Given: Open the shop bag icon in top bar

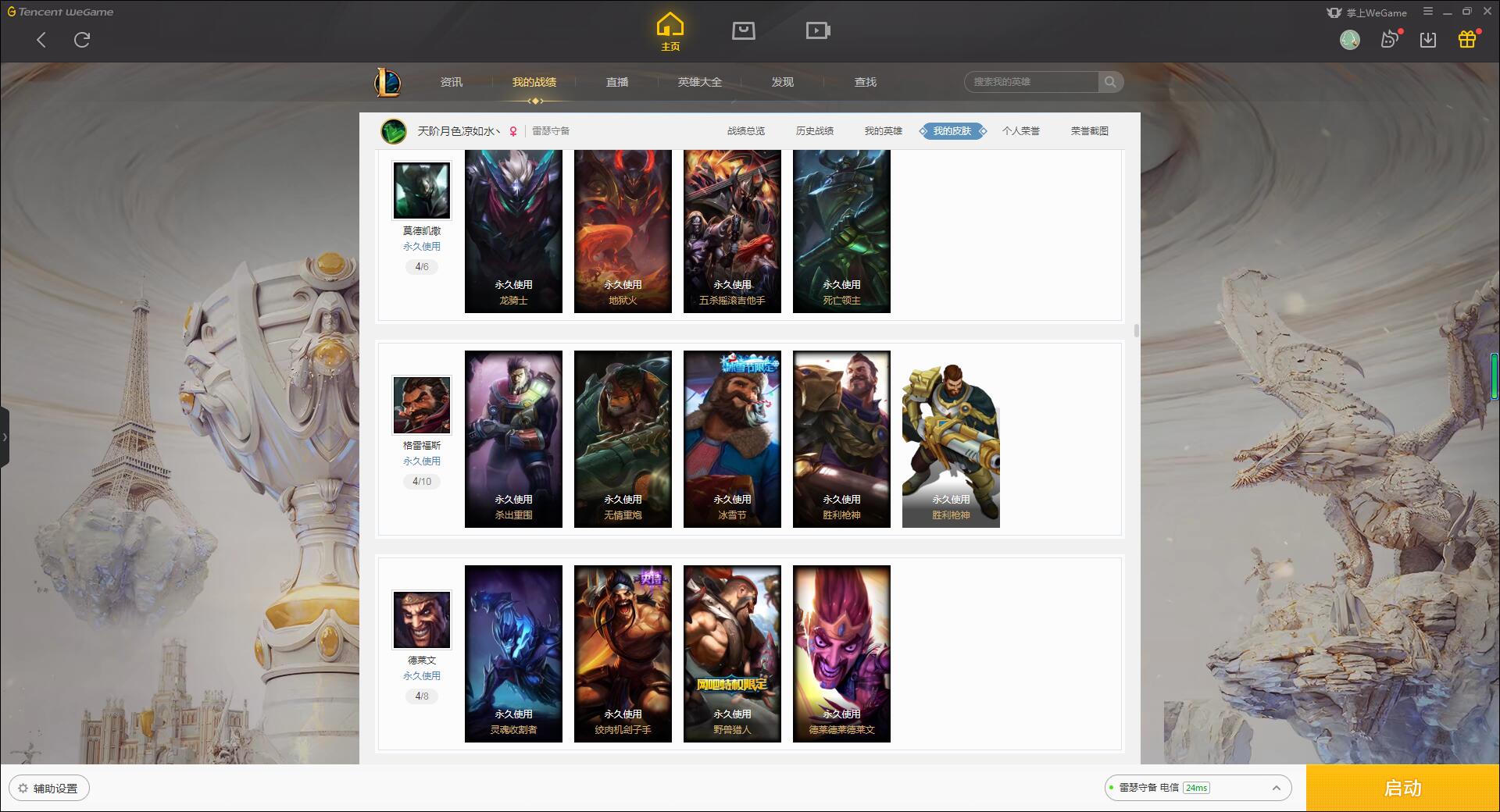Looking at the screenshot, I should 743,30.
